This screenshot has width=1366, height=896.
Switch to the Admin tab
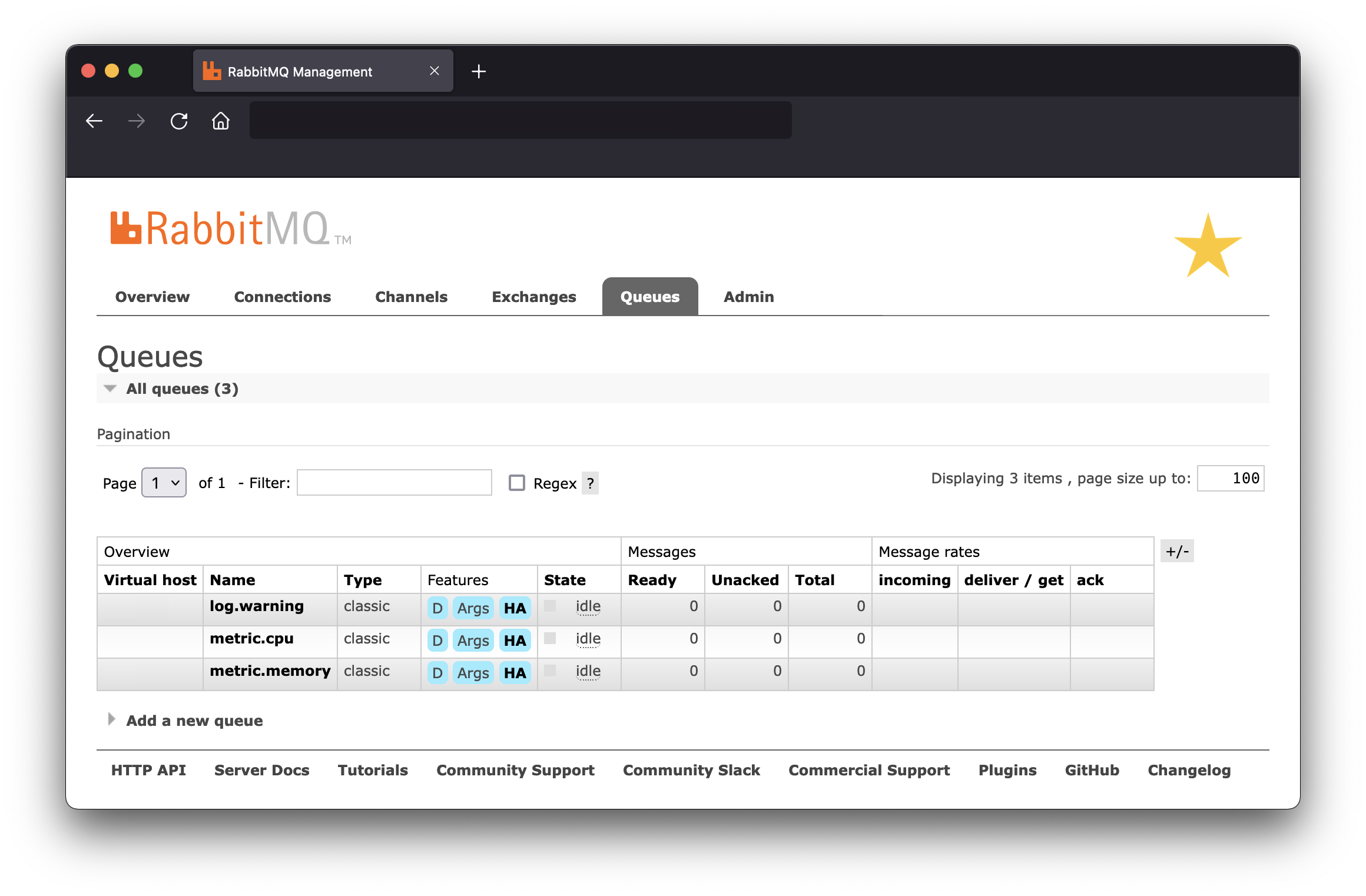tap(748, 297)
